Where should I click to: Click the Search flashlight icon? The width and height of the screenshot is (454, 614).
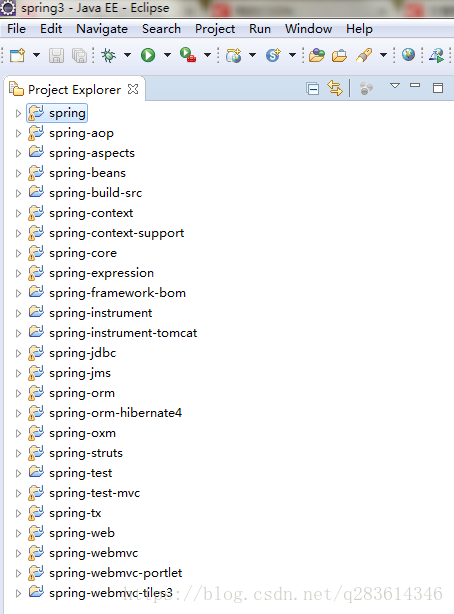pyautogui.click(x=364, y=55)
